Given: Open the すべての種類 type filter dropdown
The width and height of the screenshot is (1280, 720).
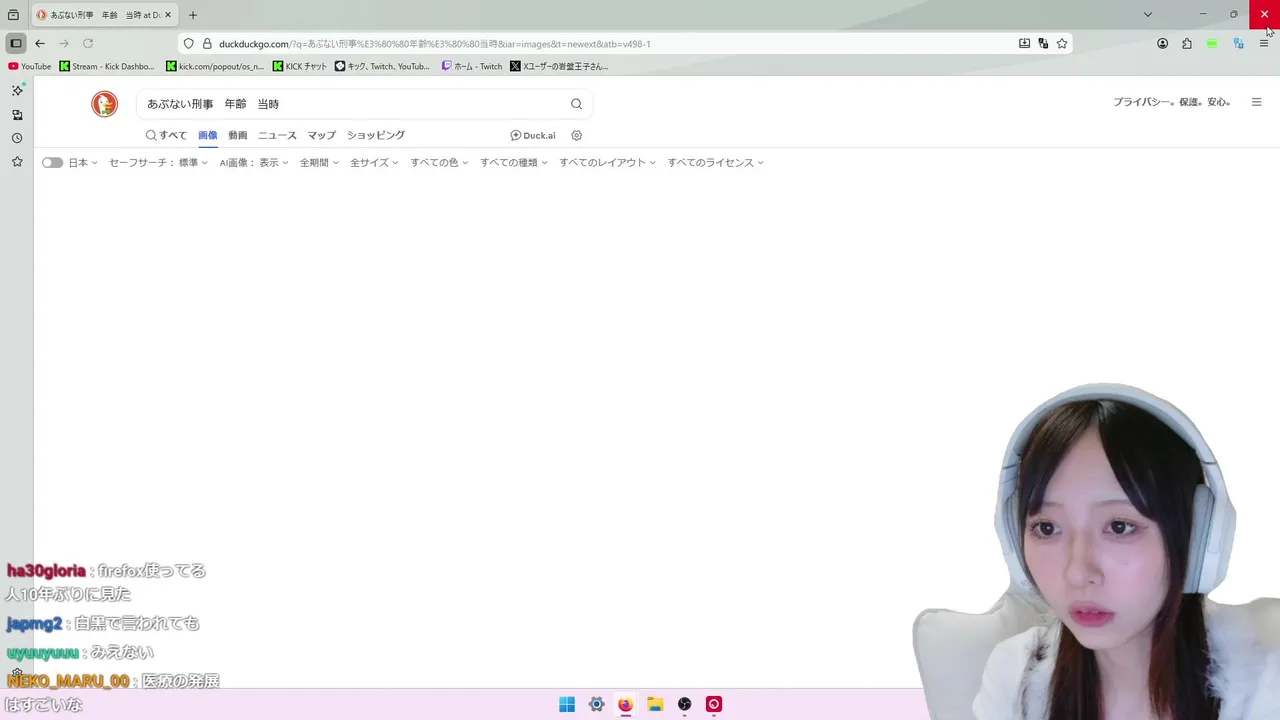Looking at the screenshot, I should pyautogui.click(x=514, y=162).
